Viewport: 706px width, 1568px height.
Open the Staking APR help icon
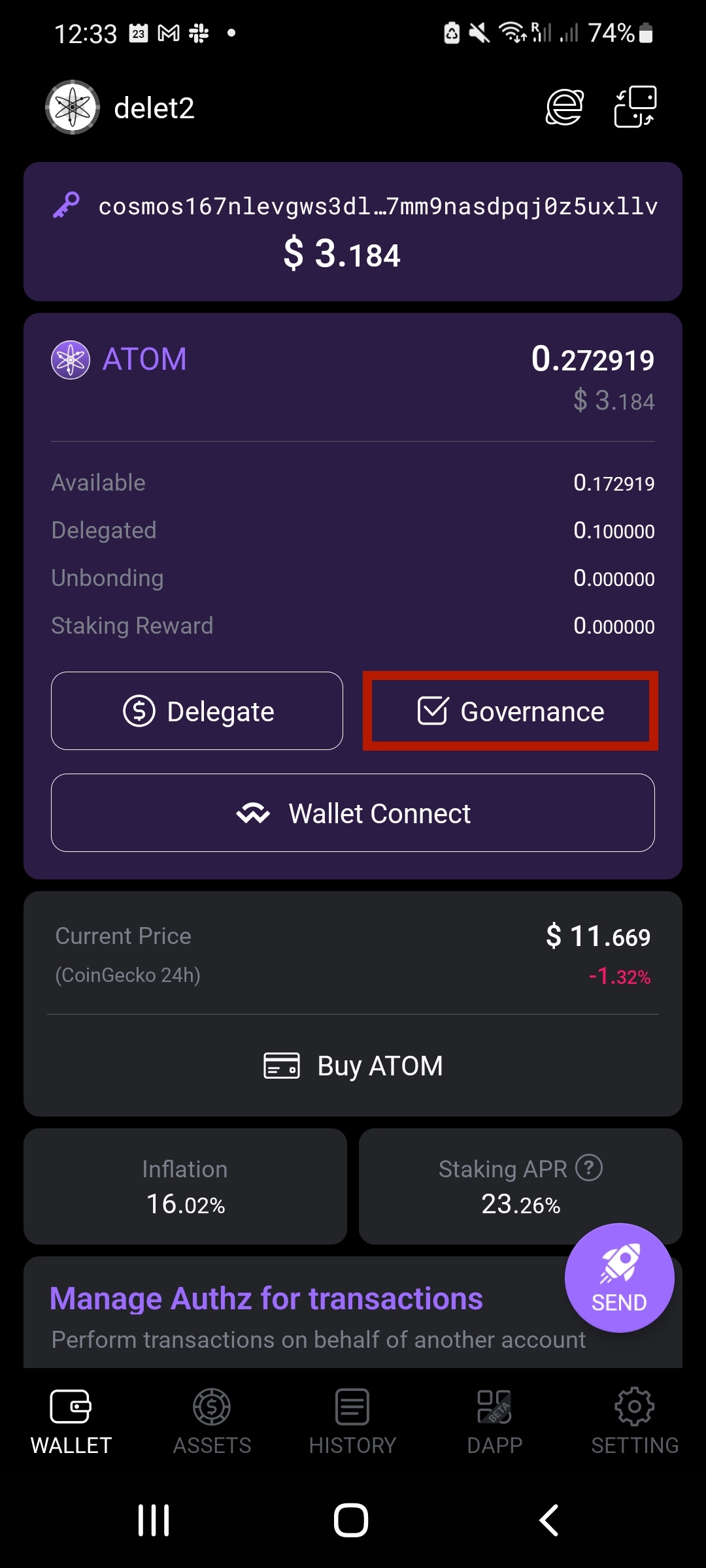(589, 1168)
